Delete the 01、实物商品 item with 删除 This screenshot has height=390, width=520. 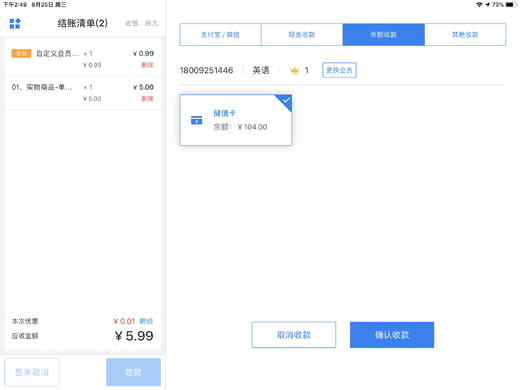coord(147,99)
